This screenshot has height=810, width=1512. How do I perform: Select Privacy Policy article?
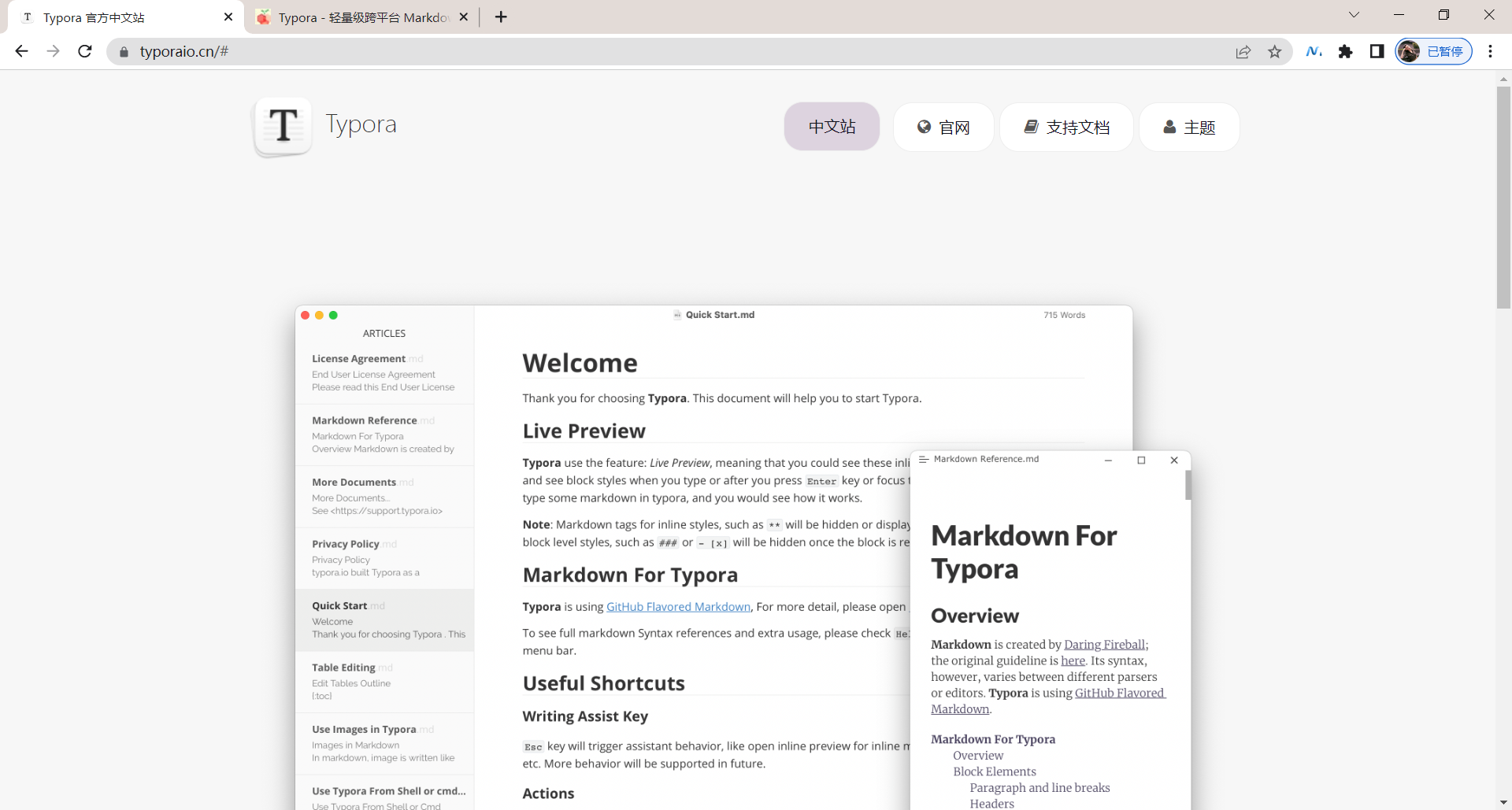384,558
